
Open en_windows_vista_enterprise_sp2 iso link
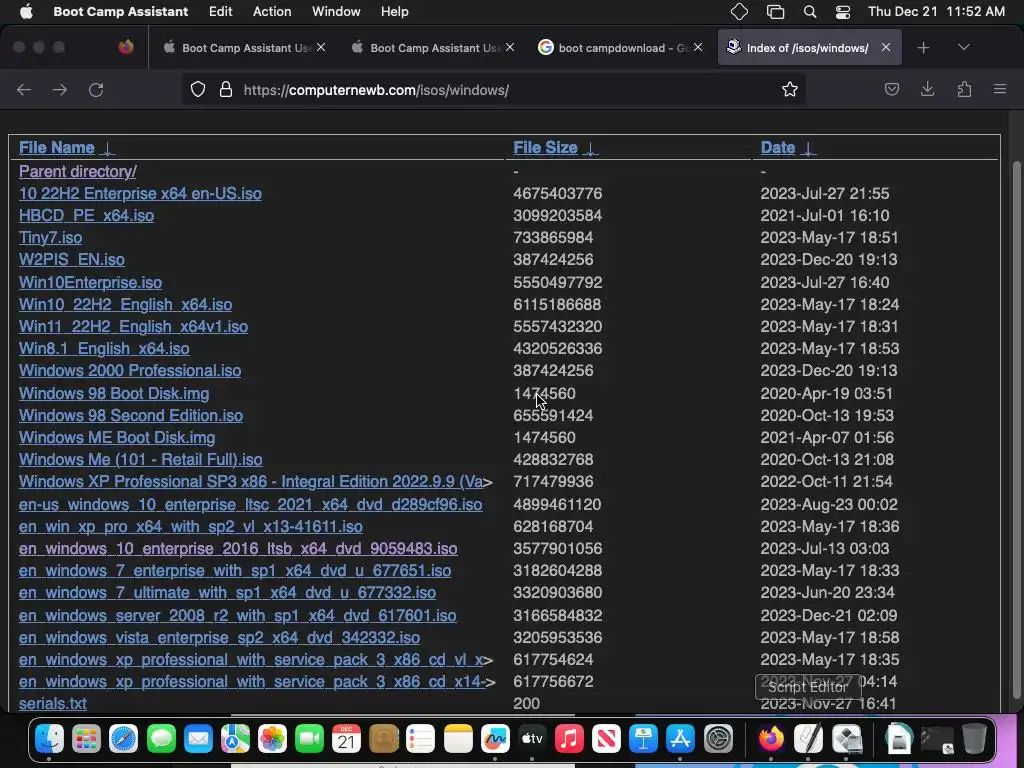coord(219,637)
